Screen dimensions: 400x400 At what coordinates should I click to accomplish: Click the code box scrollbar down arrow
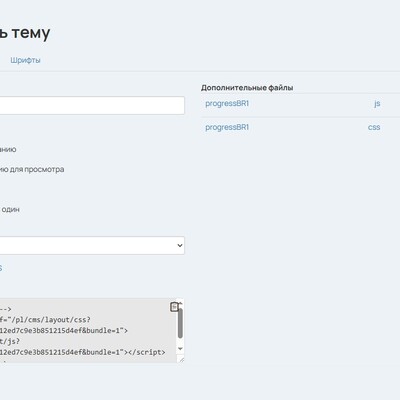coord(180,349)
